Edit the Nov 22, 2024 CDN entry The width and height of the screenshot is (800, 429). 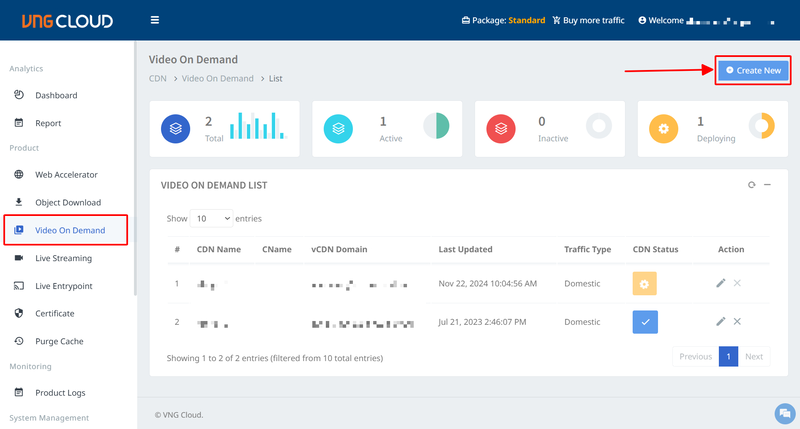[x=720, y=283]
